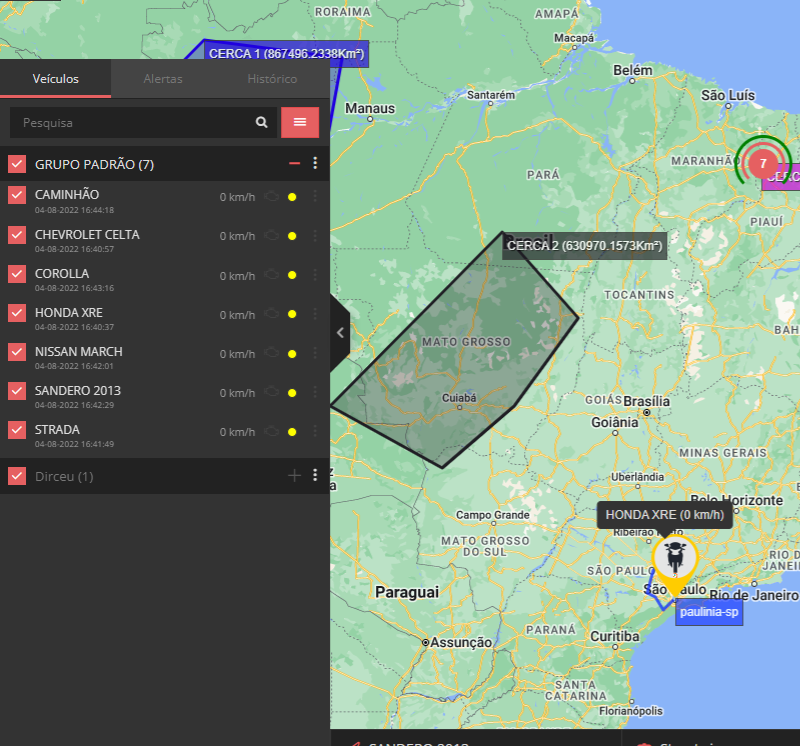Open the Histórico tab

[272, 79]
